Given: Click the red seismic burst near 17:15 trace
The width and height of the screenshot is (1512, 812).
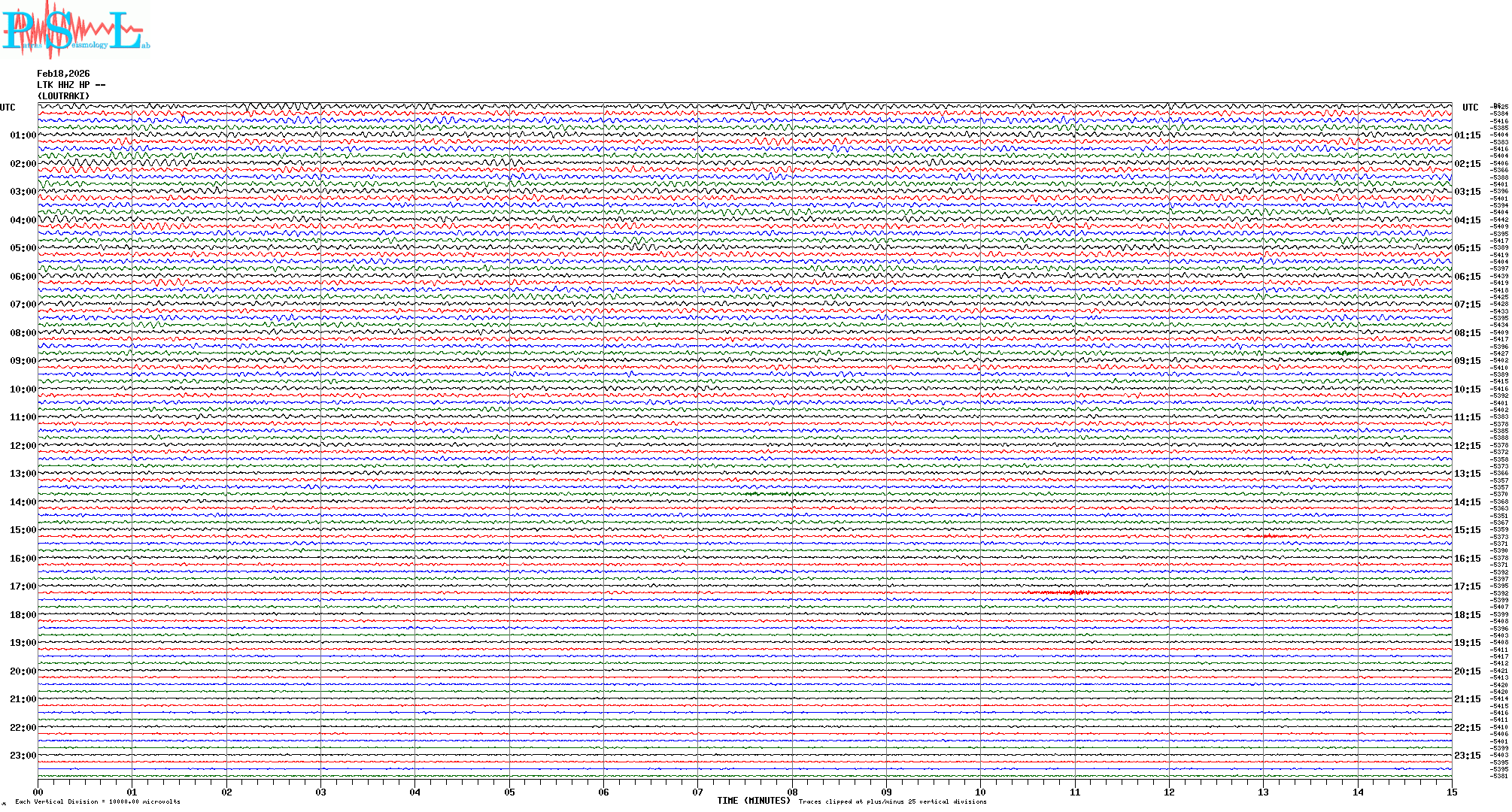Looking at the screenshot, I should point(1076,593).
